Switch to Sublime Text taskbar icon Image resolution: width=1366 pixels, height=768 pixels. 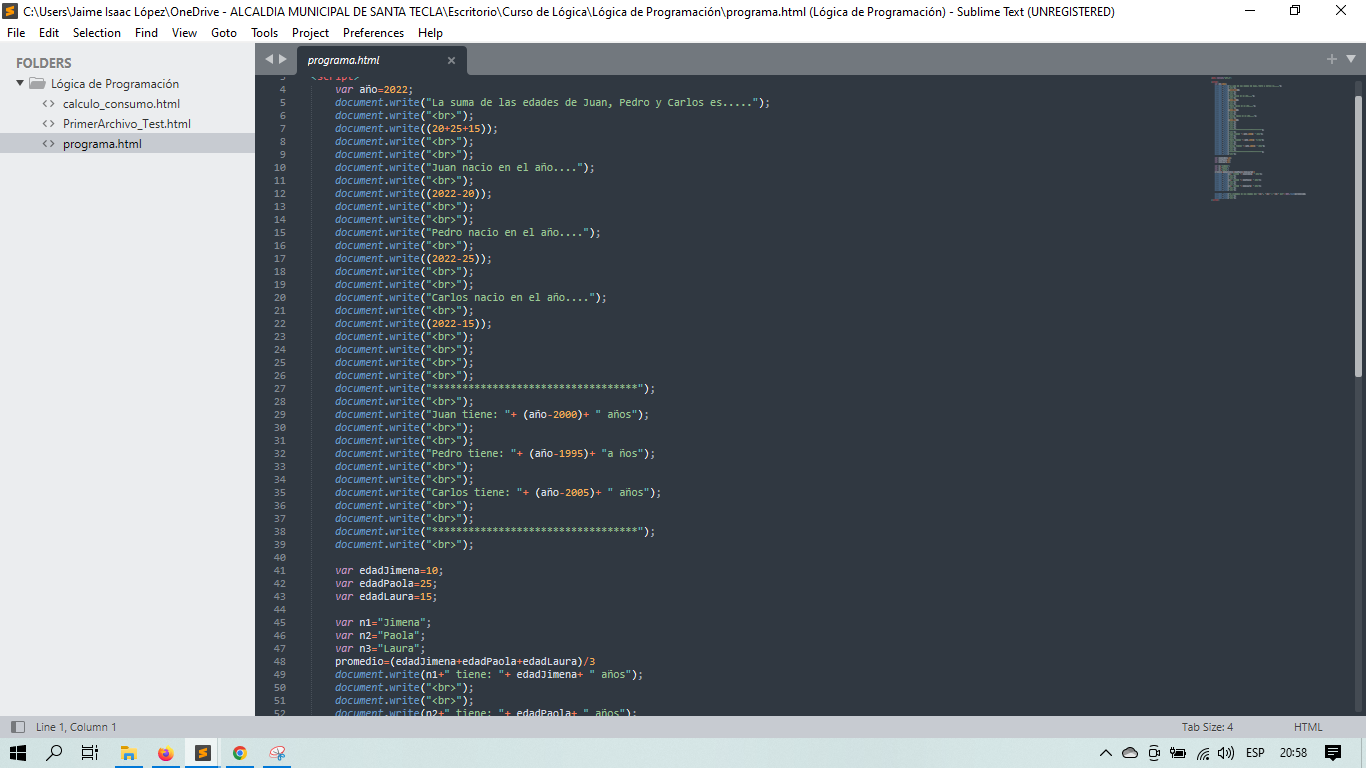click(203, 753)
